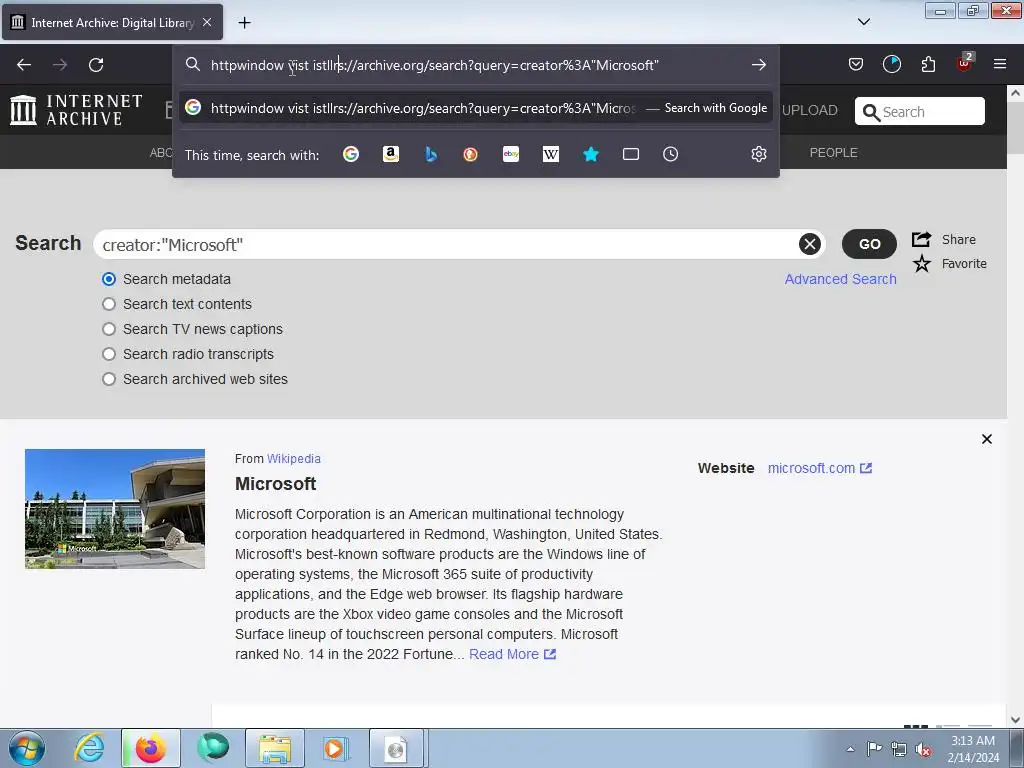
Task: Click the top-right Search box
Action: pos(920,111)
